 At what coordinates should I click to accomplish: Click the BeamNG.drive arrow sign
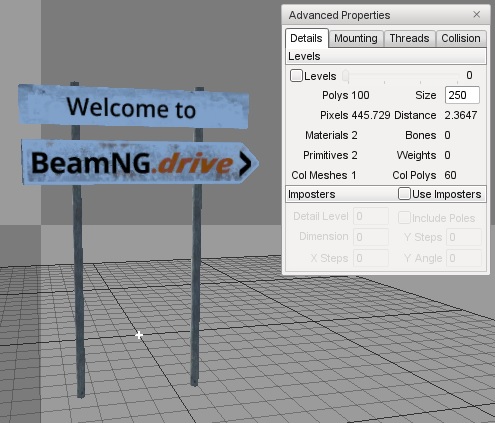pyautogui.click(x=139, y=163)
